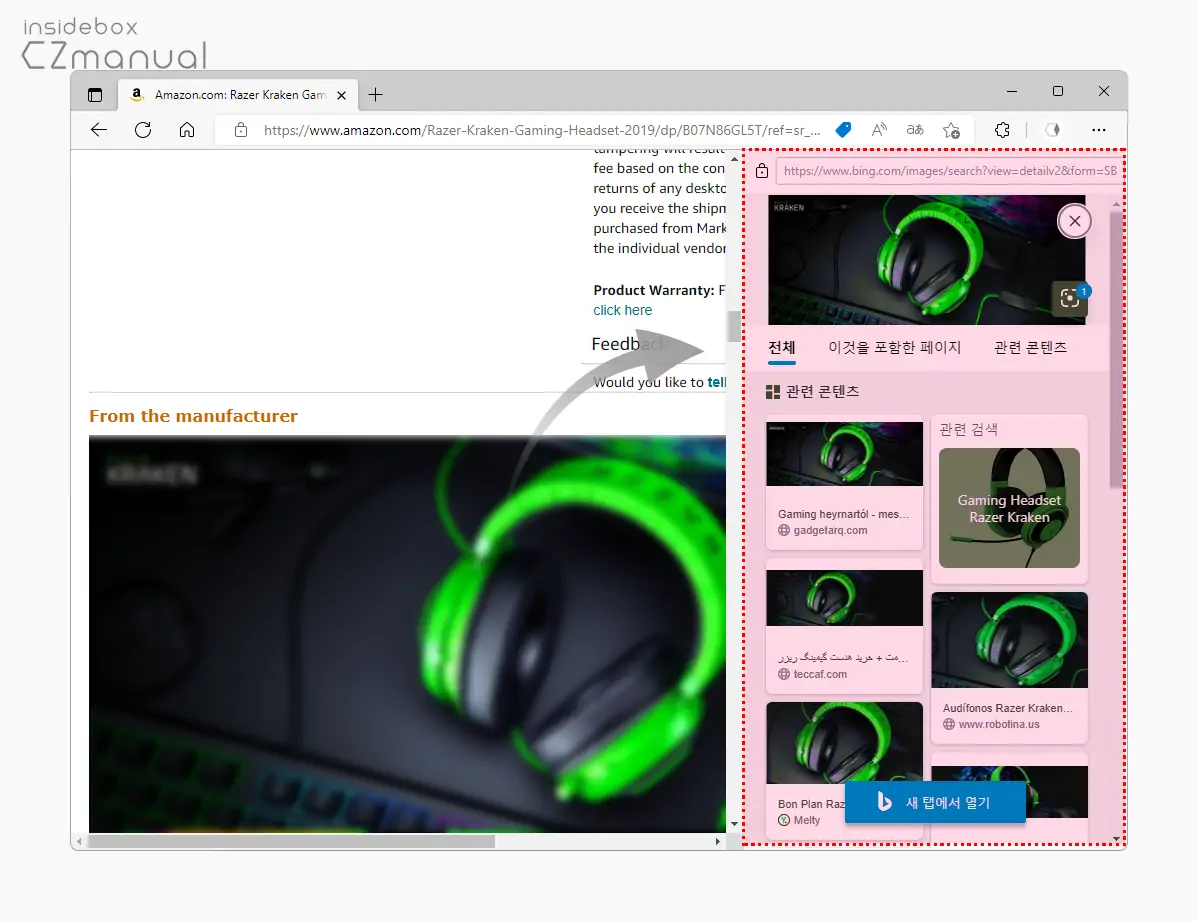Click the horizontal scroll right arrow

717,842
